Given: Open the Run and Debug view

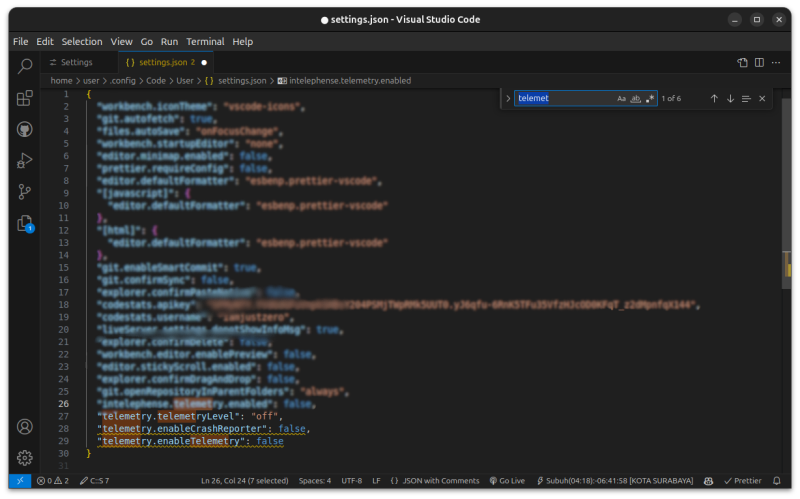Looking at the screenshot, I should [25, 160].
